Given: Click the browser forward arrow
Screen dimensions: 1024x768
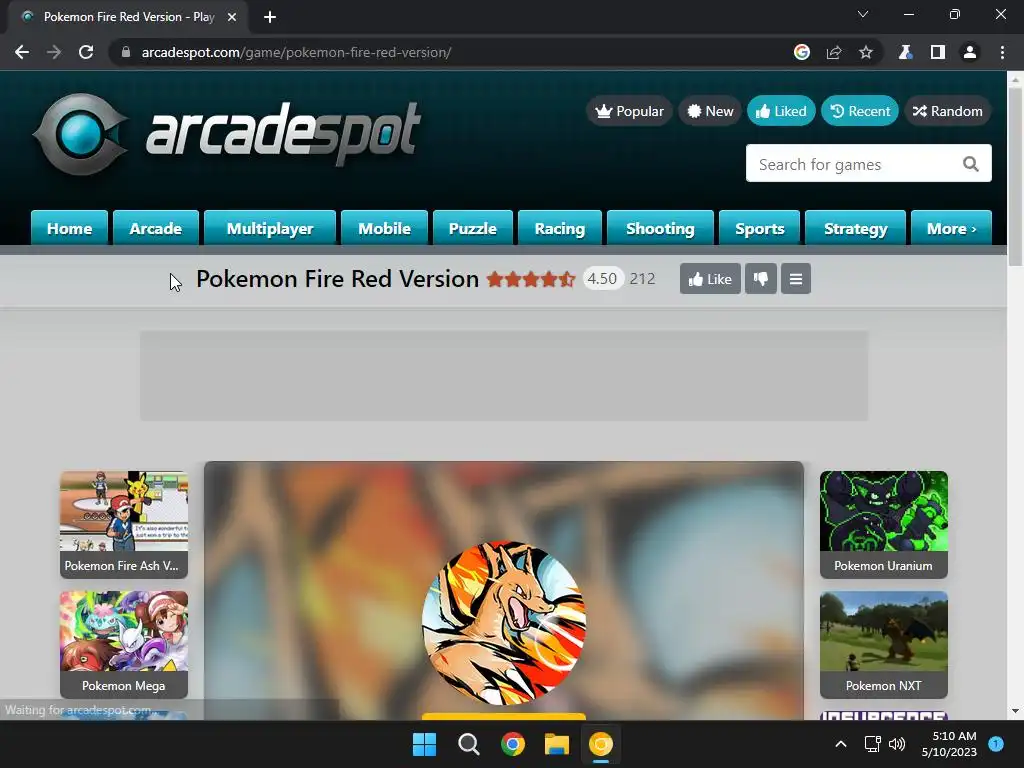Looking at the screenshot, I should [x=54, y=52].
